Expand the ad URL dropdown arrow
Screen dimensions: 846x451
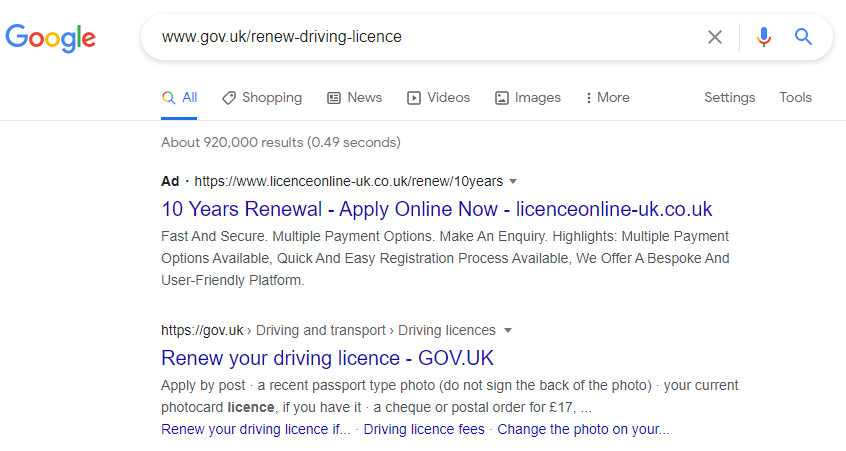point(513,182)
